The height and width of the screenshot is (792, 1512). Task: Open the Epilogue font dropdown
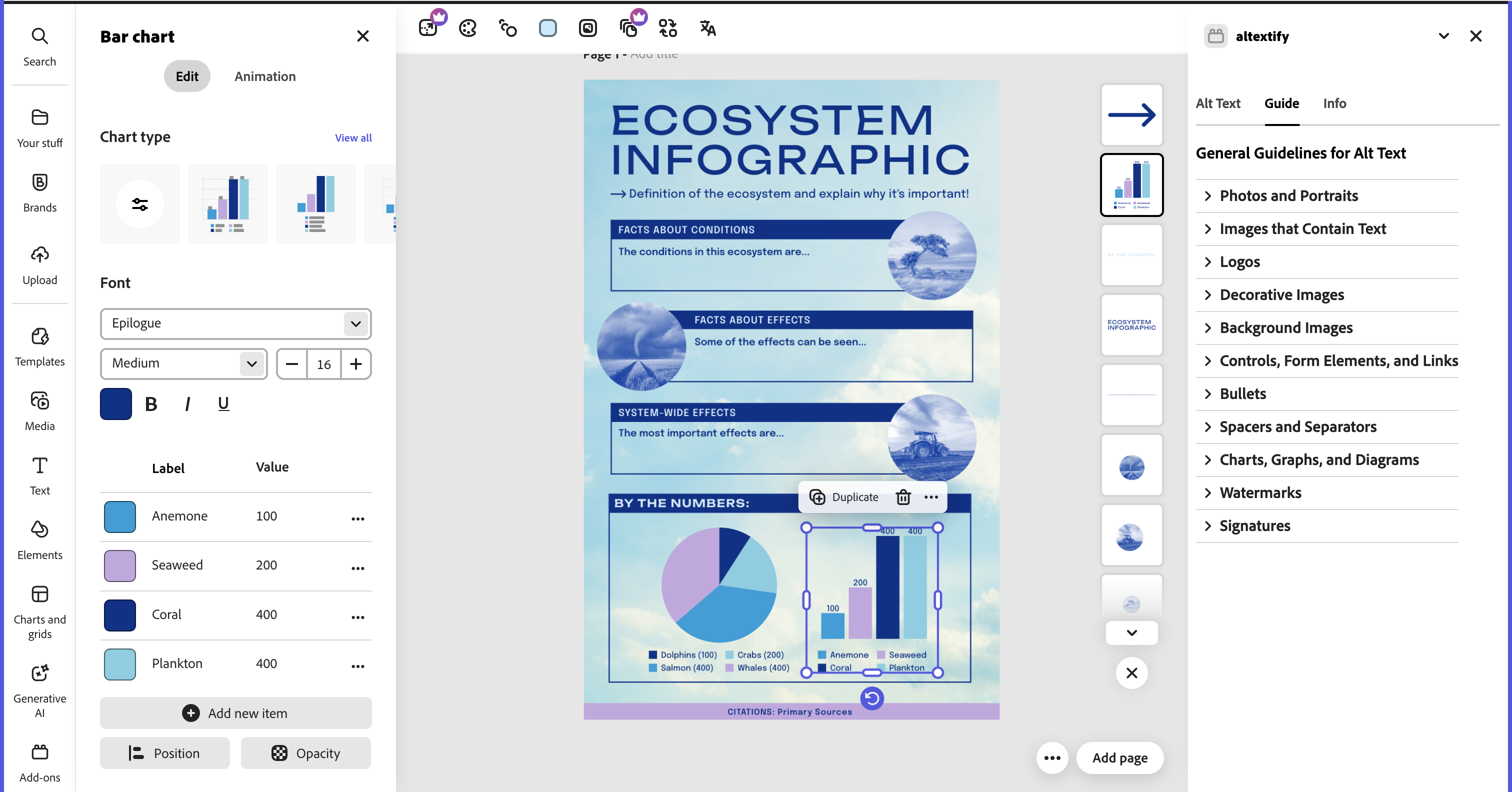[235, 323]
